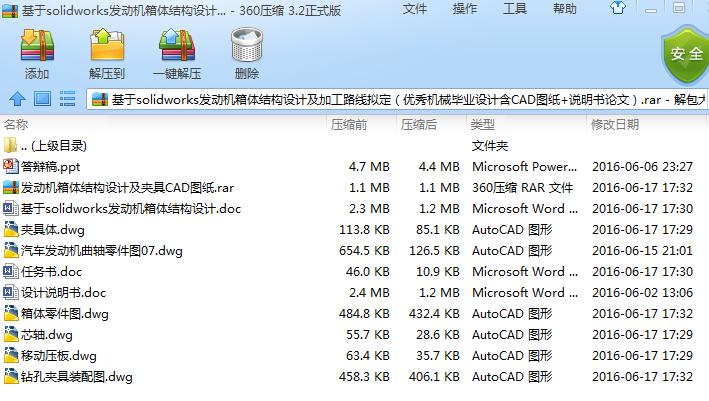Click the 406.1 KB compressed size value
Viewport: 709px width, 401px height.
(434, 377)
